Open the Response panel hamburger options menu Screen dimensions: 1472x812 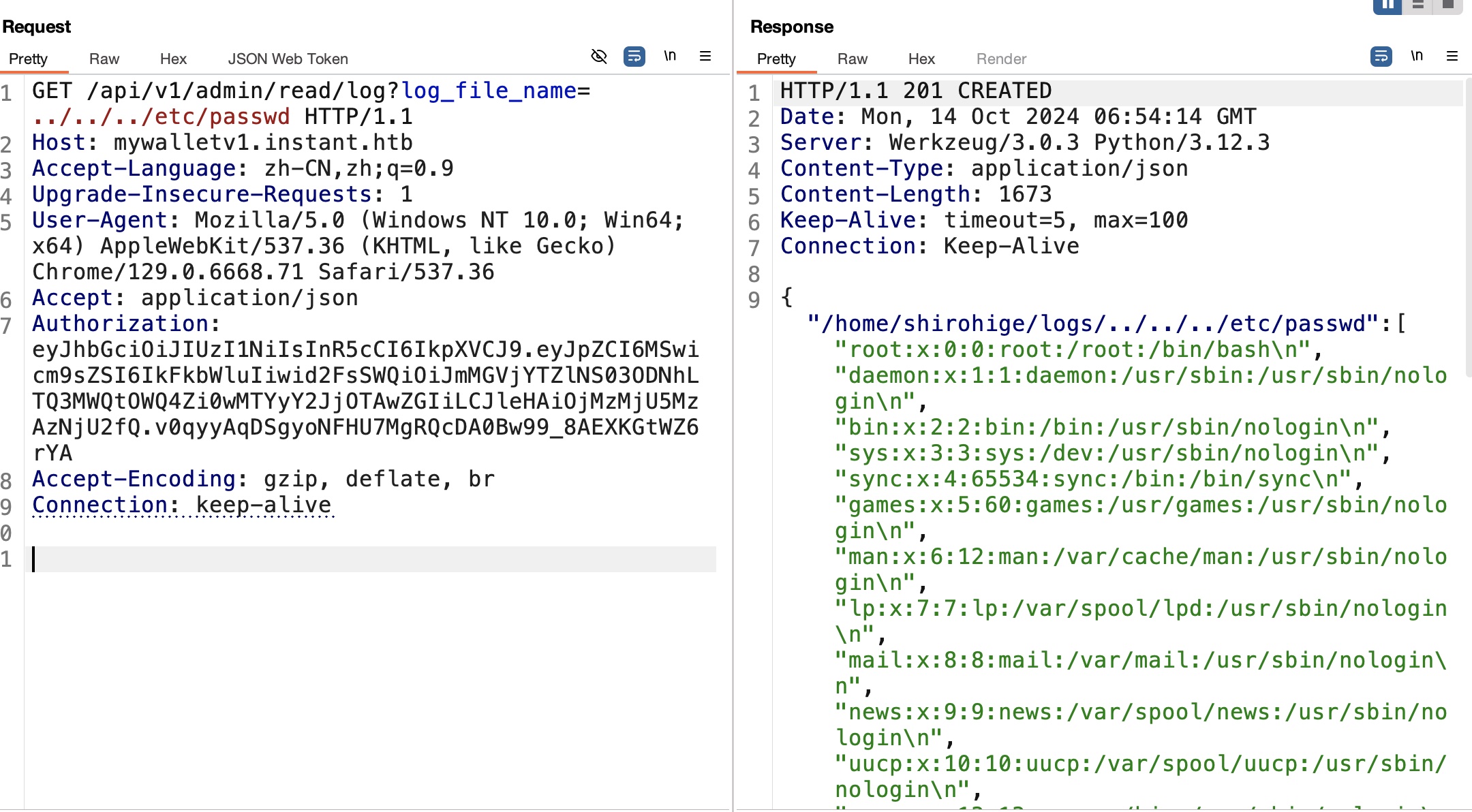pyautogui.click(x=1452, y=57)
